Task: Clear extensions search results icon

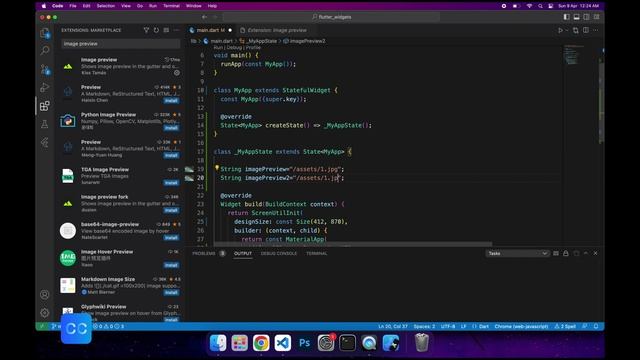Action: point(166,30)
